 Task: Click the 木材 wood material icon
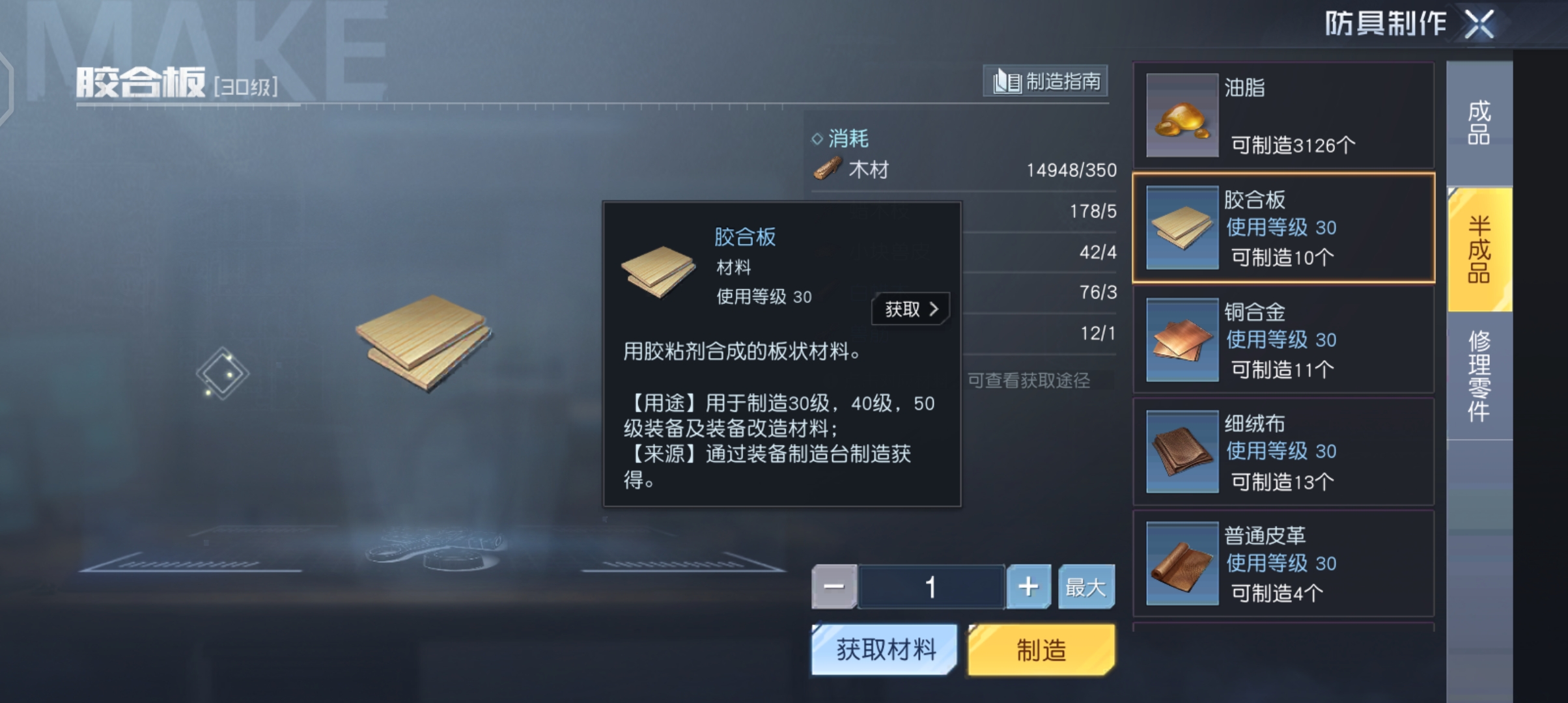pos(828,169)
